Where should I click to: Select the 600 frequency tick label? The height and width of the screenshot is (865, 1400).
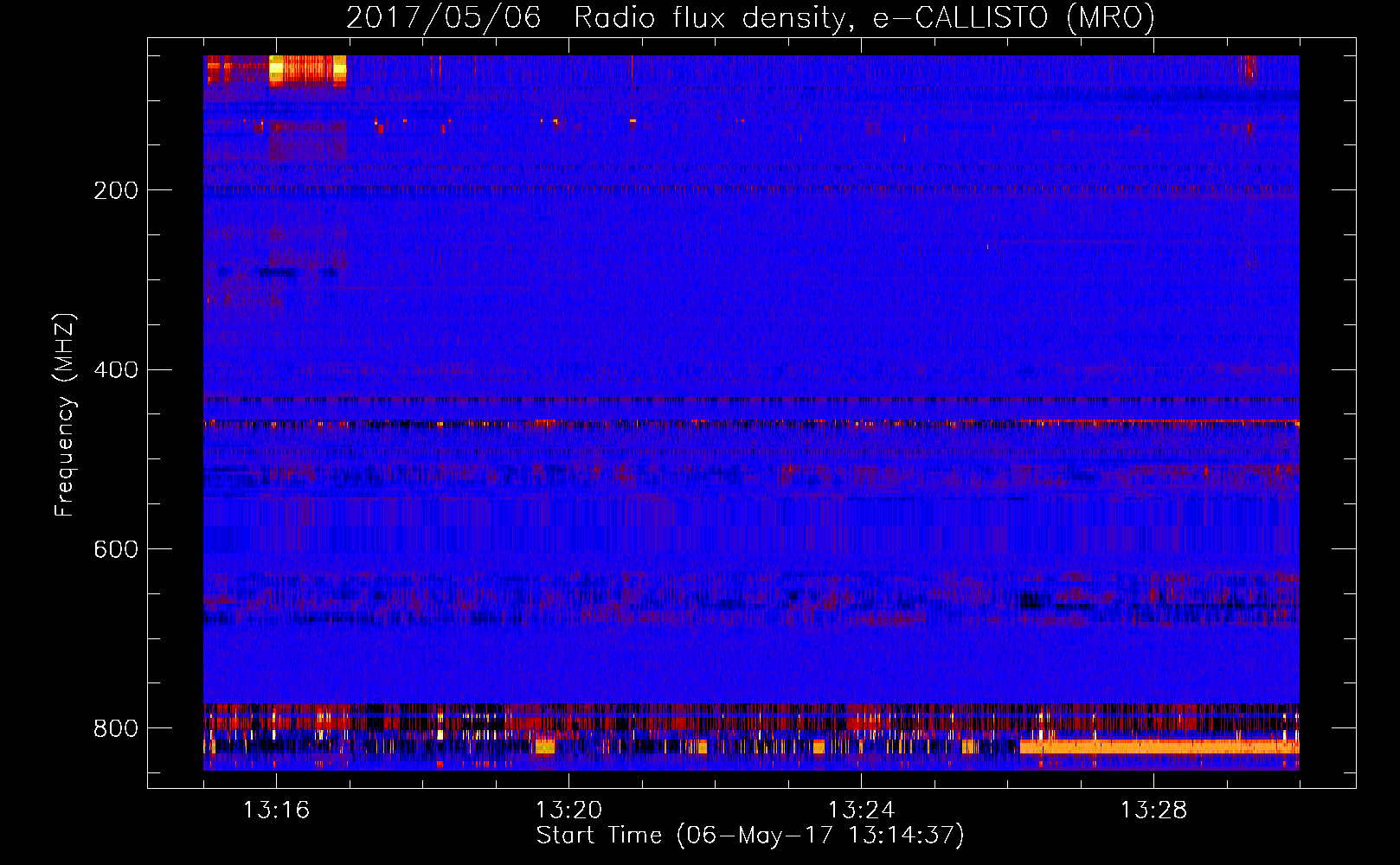(x=116, y=550)
